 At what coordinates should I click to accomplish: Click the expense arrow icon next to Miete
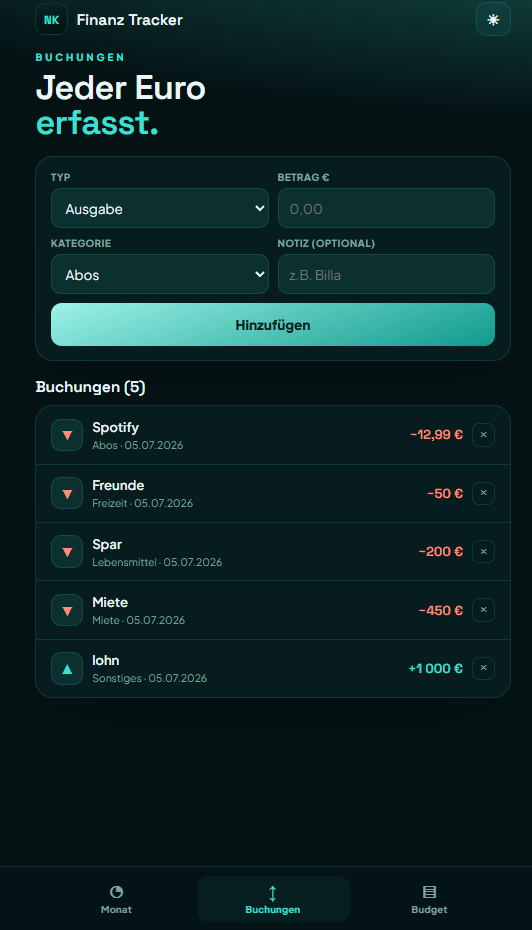[67, 610]
